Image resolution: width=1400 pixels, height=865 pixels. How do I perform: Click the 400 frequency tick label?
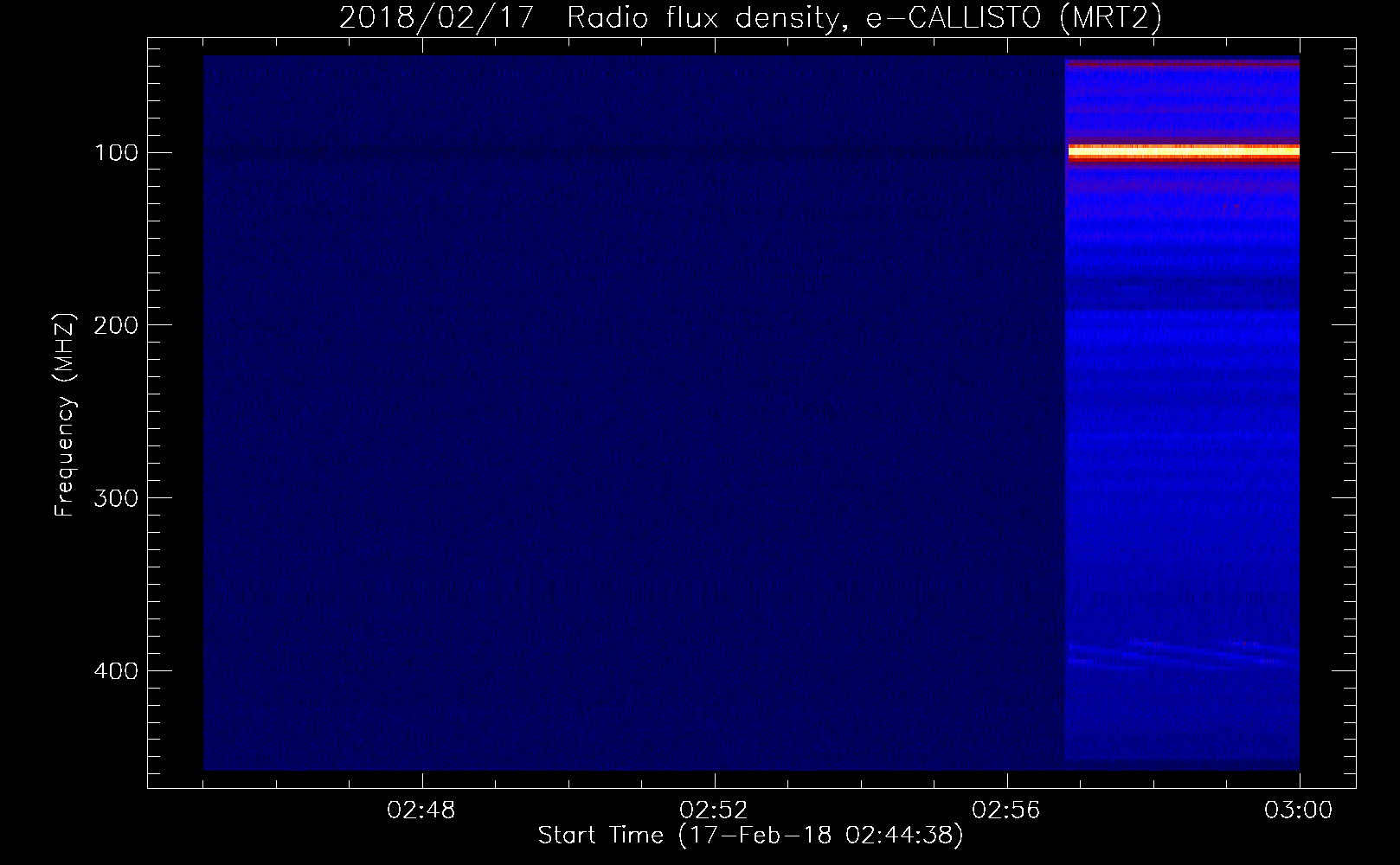[x=116, y=671]
